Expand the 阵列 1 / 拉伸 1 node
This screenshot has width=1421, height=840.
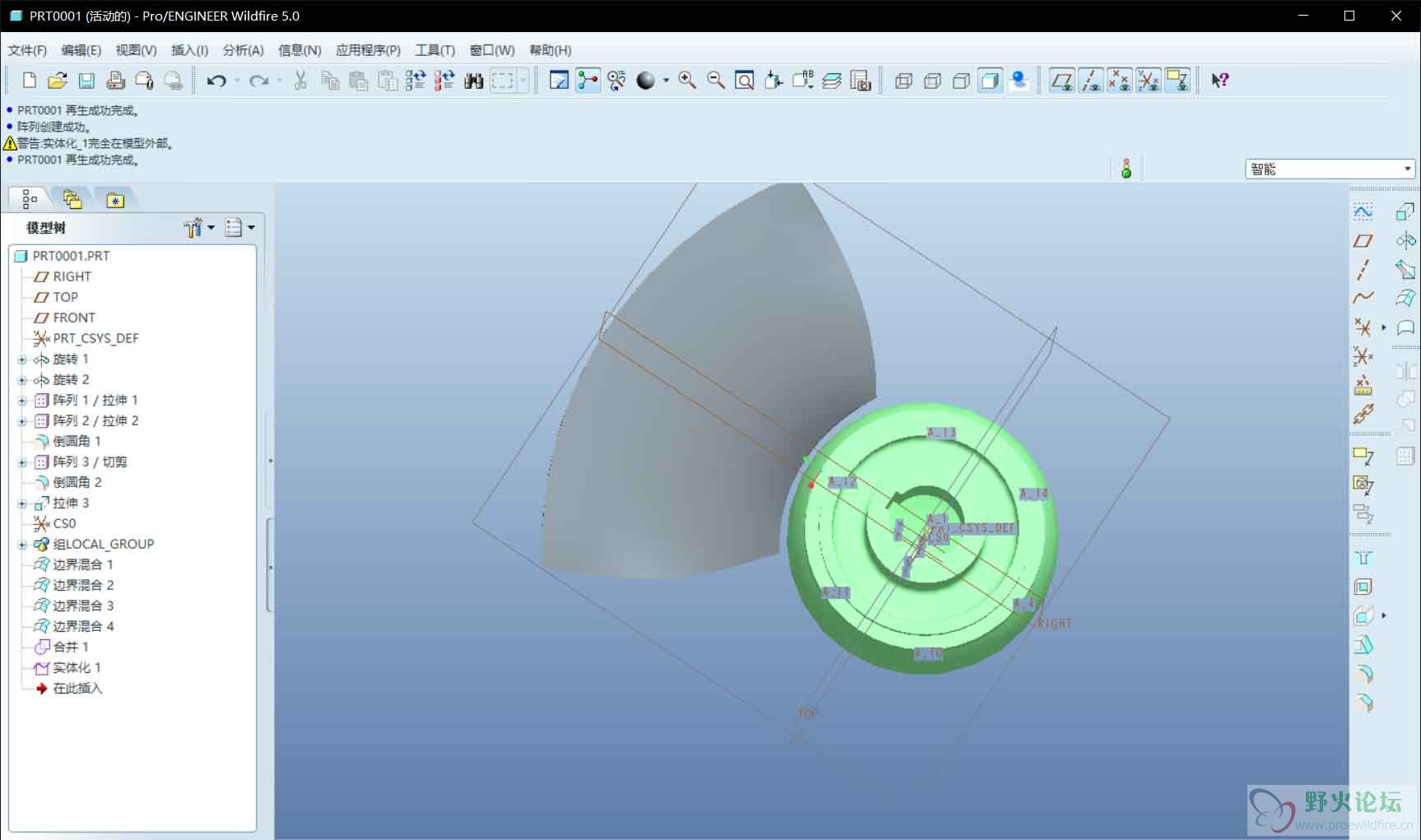[22, 401]
